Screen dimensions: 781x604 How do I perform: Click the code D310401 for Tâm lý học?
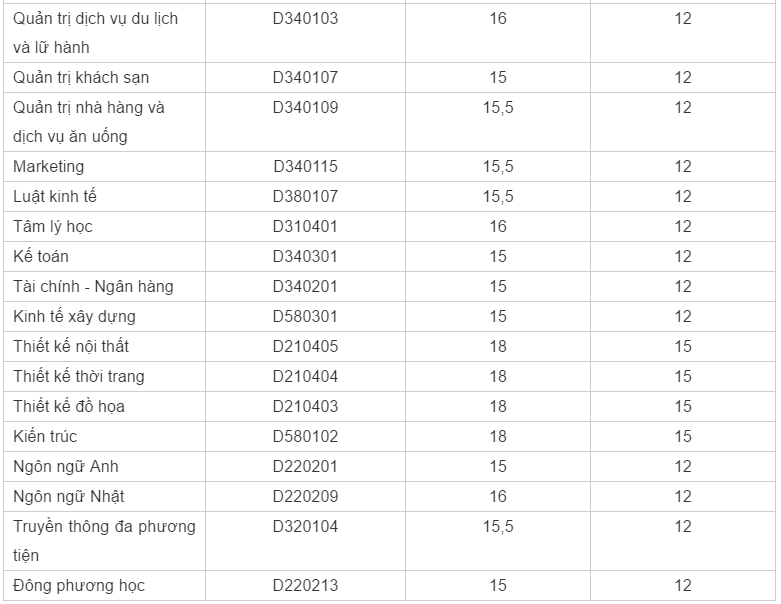[305, 227]
